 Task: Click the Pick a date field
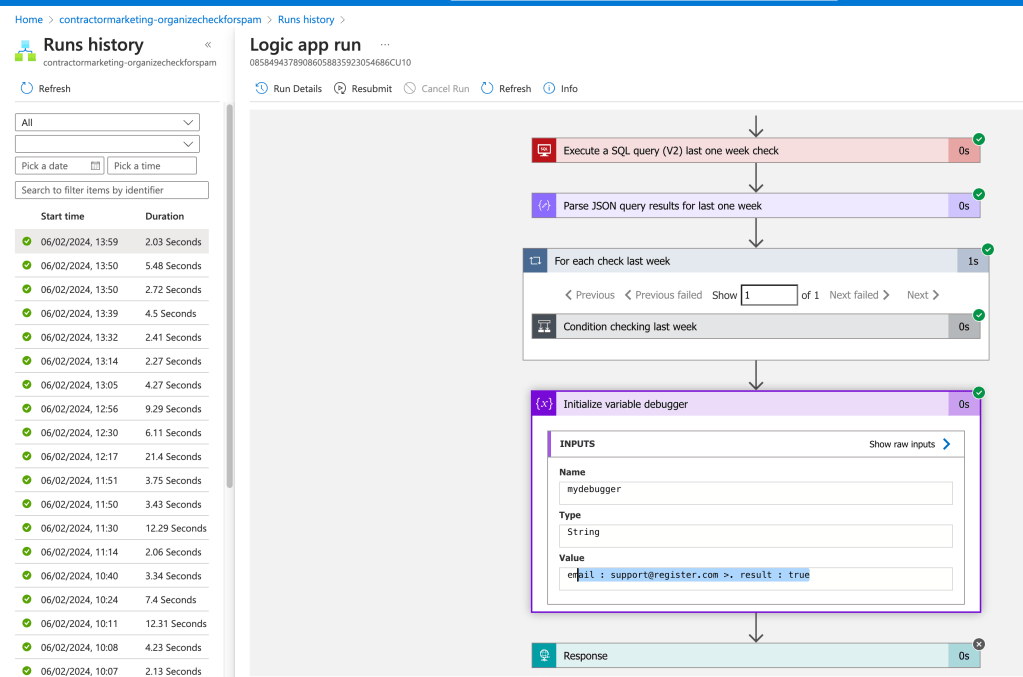pyautogui.click(x=59, y=166)
